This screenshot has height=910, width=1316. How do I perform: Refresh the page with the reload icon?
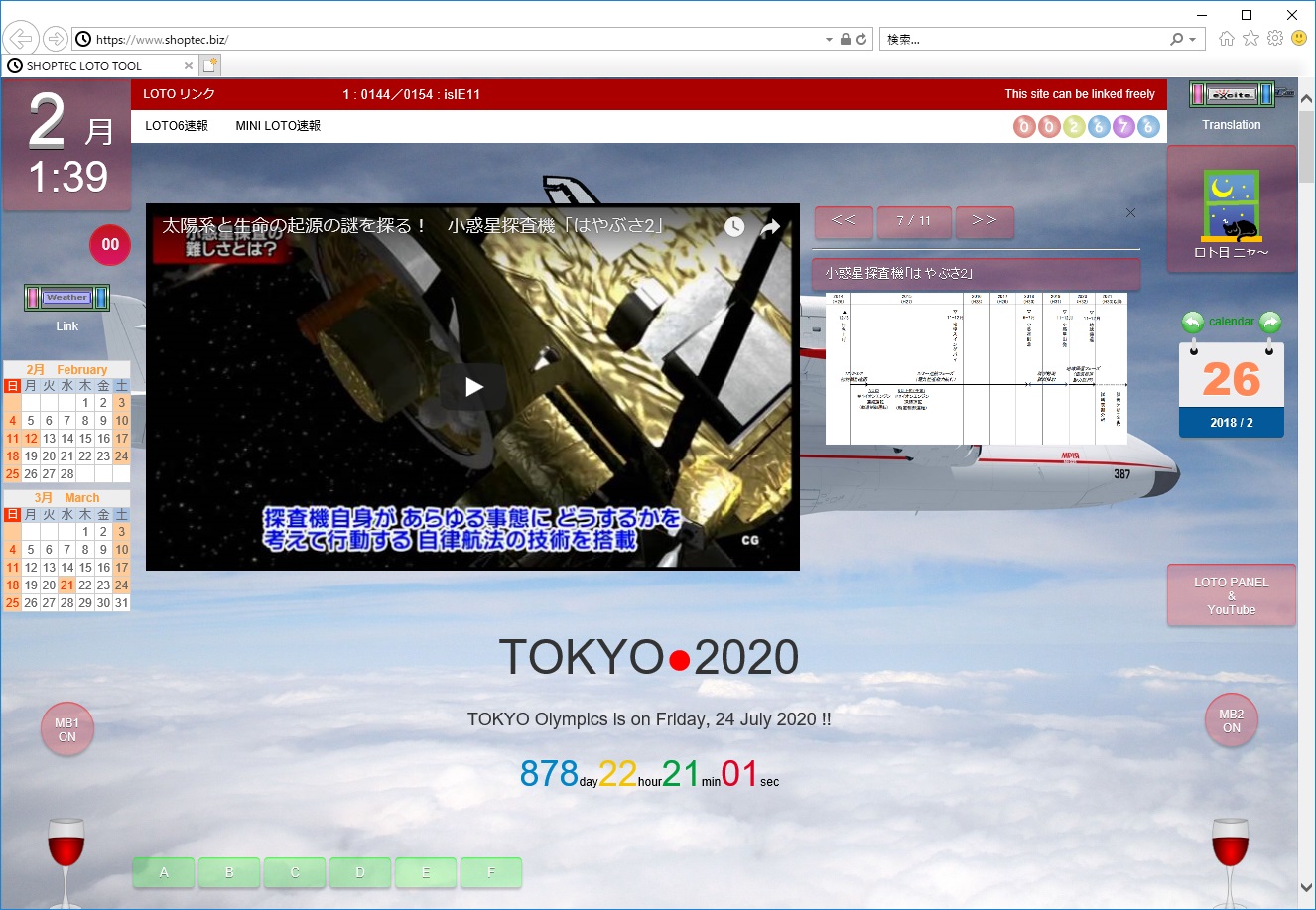click(861, 40)
